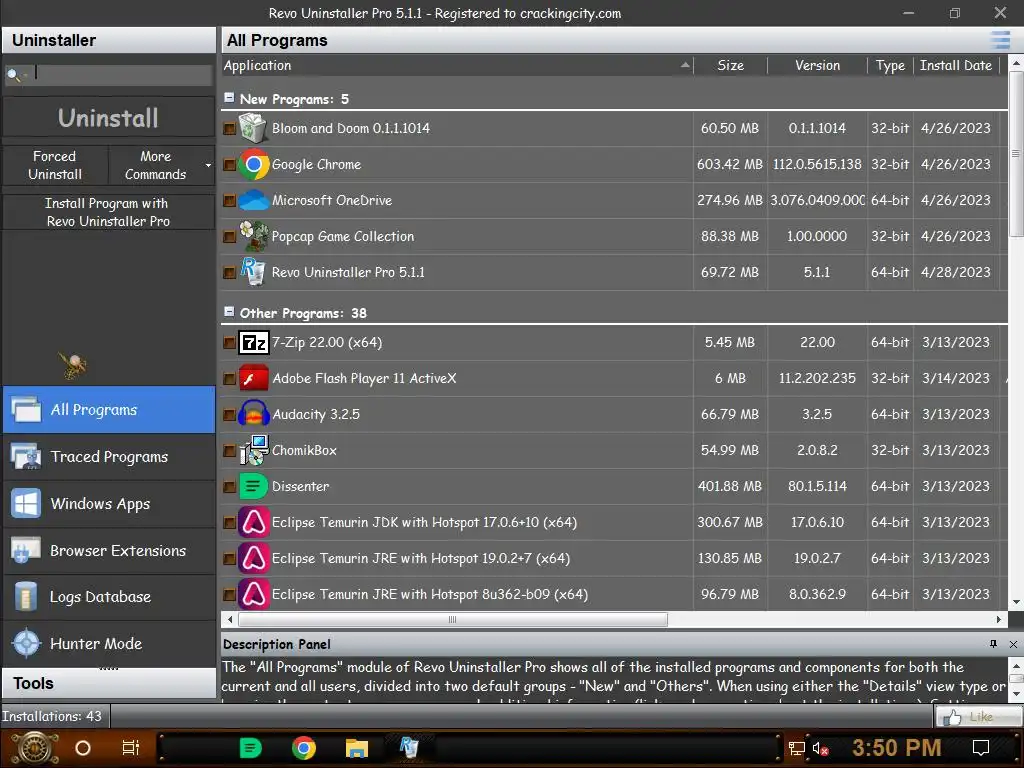Open Browser Extensions module

(109, 551)
